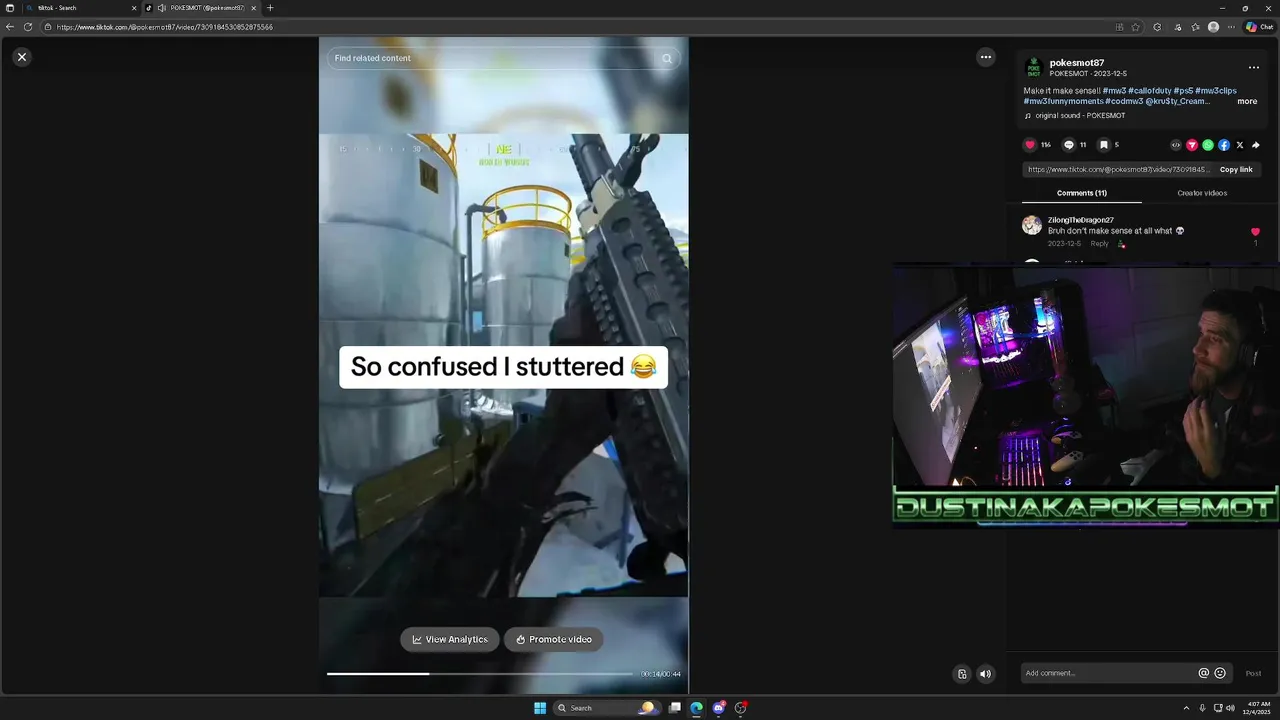Screen dimensions: 1280x720
Task: Open ZilongTheDragon27's avatar
Action: click(1032, 225)
